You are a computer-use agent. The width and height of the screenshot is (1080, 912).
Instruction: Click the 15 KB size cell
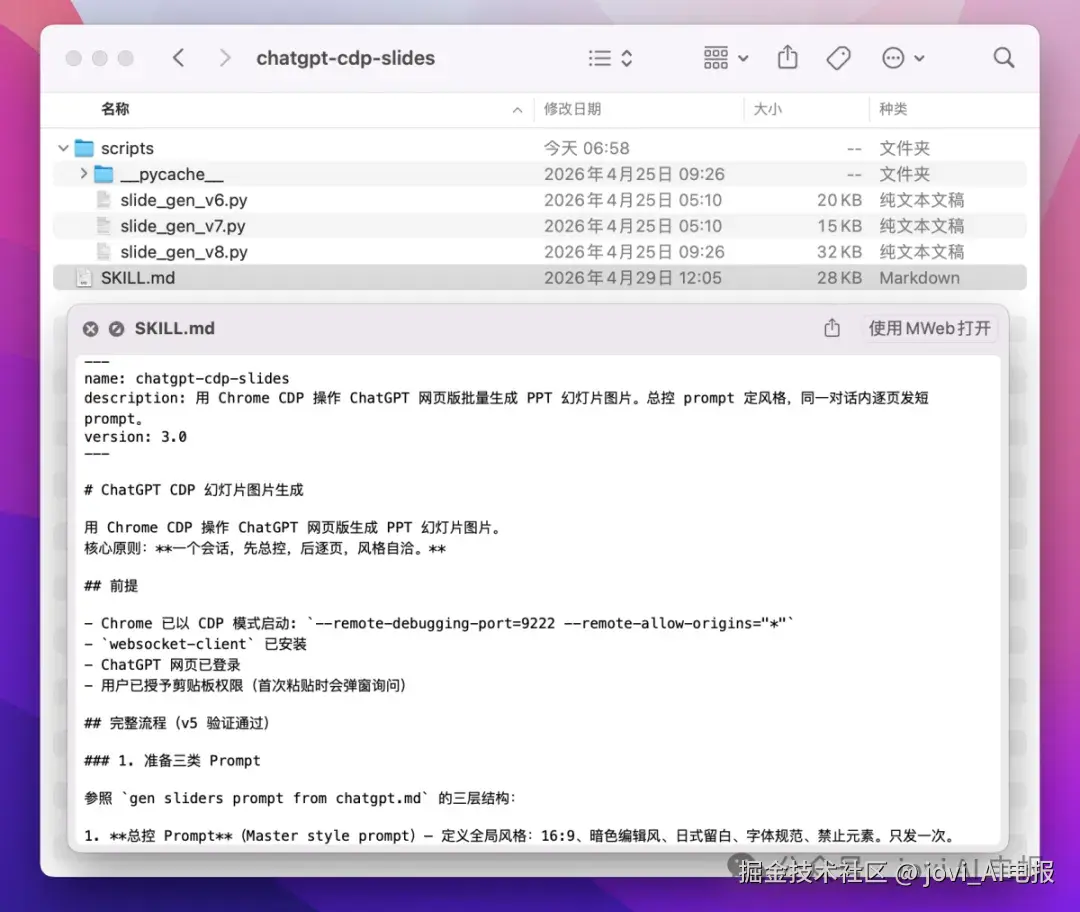coord(839,226)
